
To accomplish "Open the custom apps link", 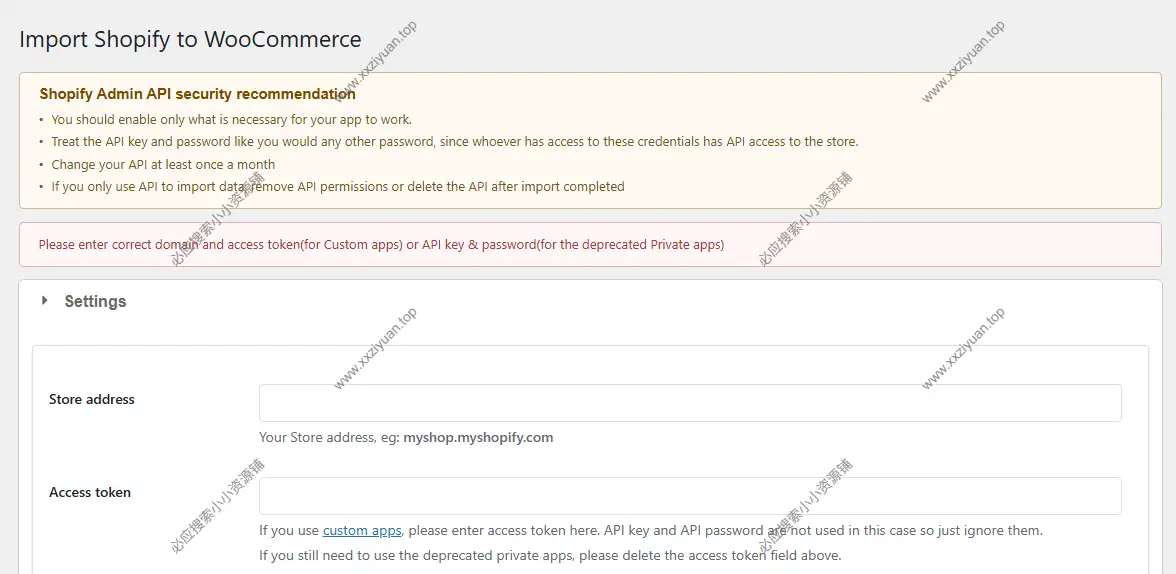I will pyautogui.click(x=362, y=531).
